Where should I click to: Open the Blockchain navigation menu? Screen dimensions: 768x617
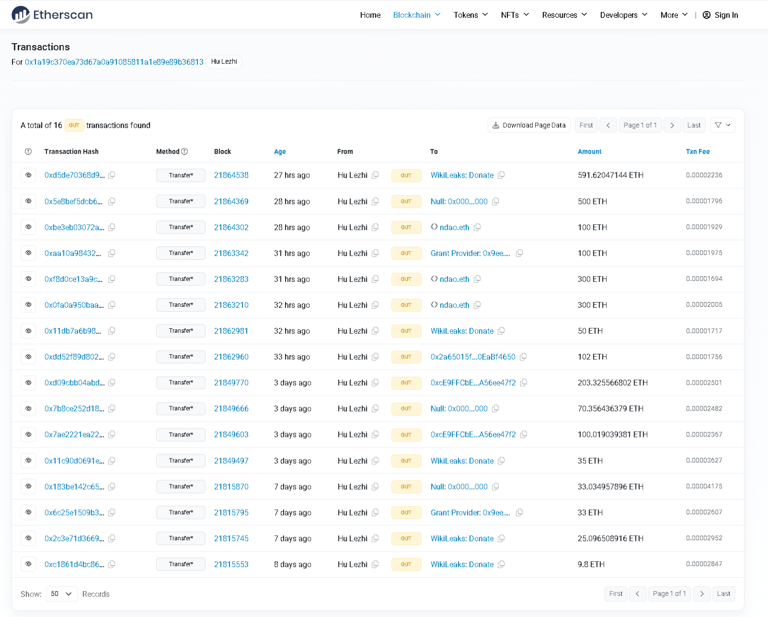pos(416,15)
